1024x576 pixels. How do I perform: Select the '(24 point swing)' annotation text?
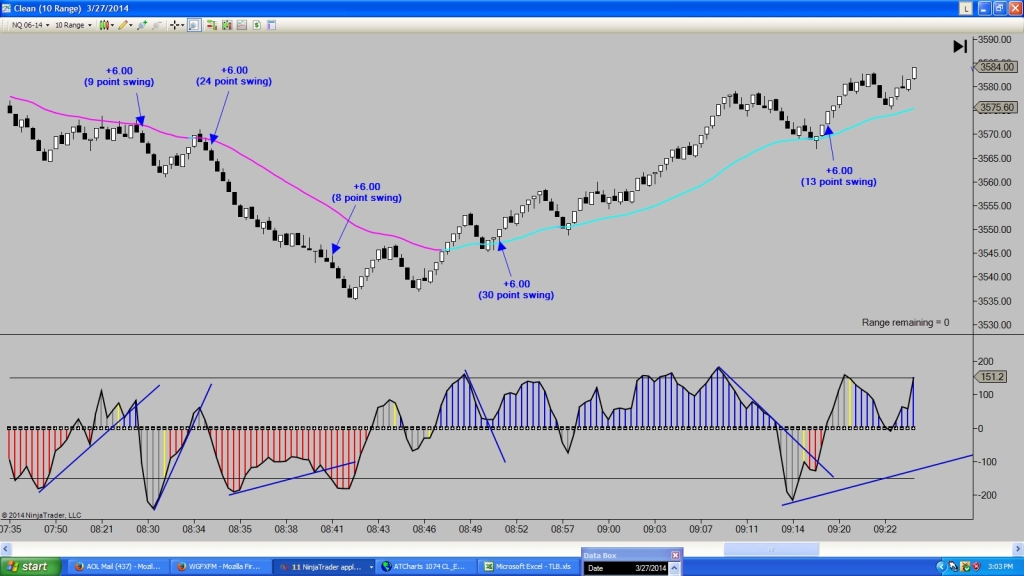234,81
